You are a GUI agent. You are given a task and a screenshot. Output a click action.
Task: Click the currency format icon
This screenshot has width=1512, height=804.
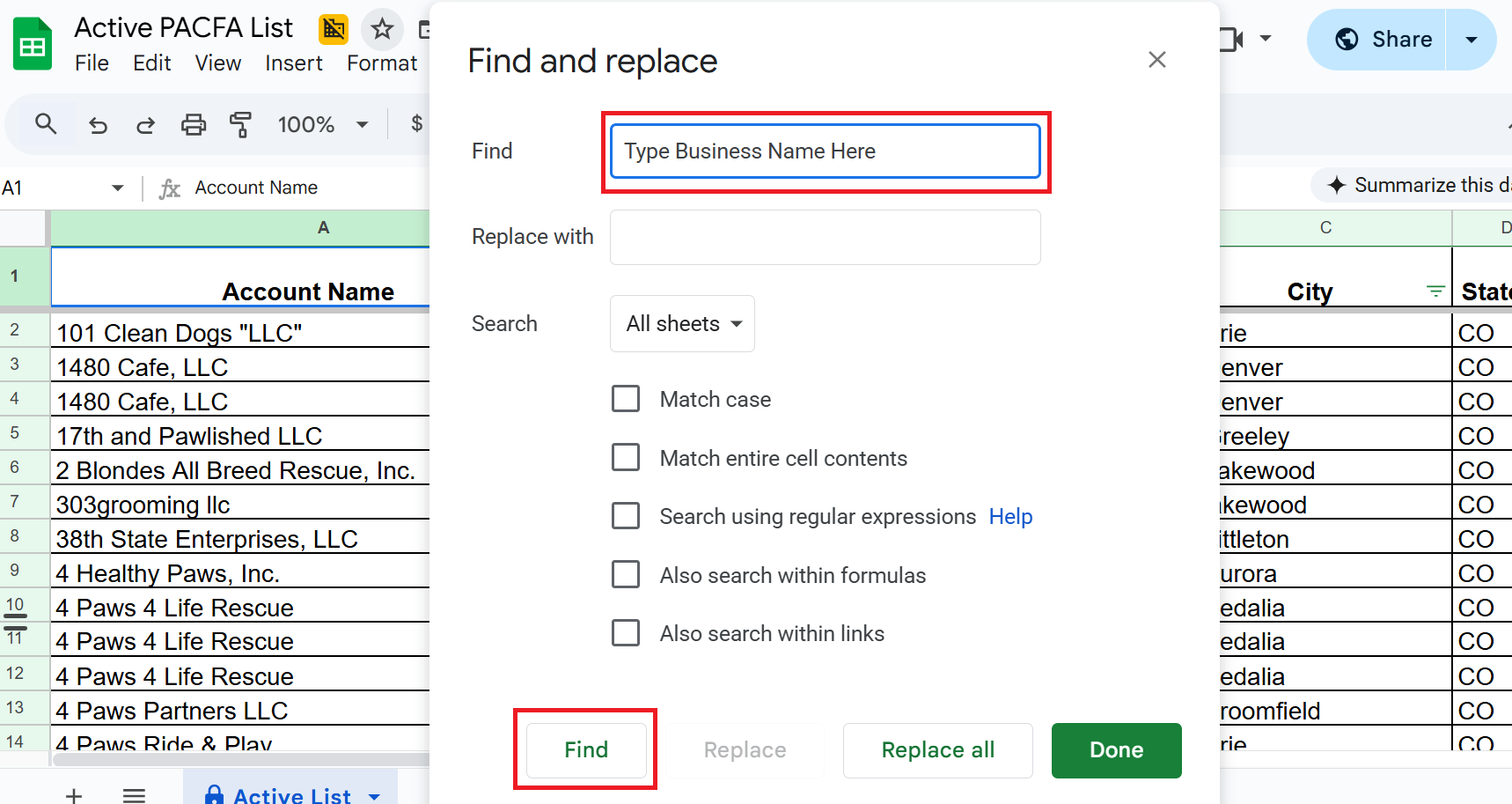pyautogui.click(x=416, y=124)
